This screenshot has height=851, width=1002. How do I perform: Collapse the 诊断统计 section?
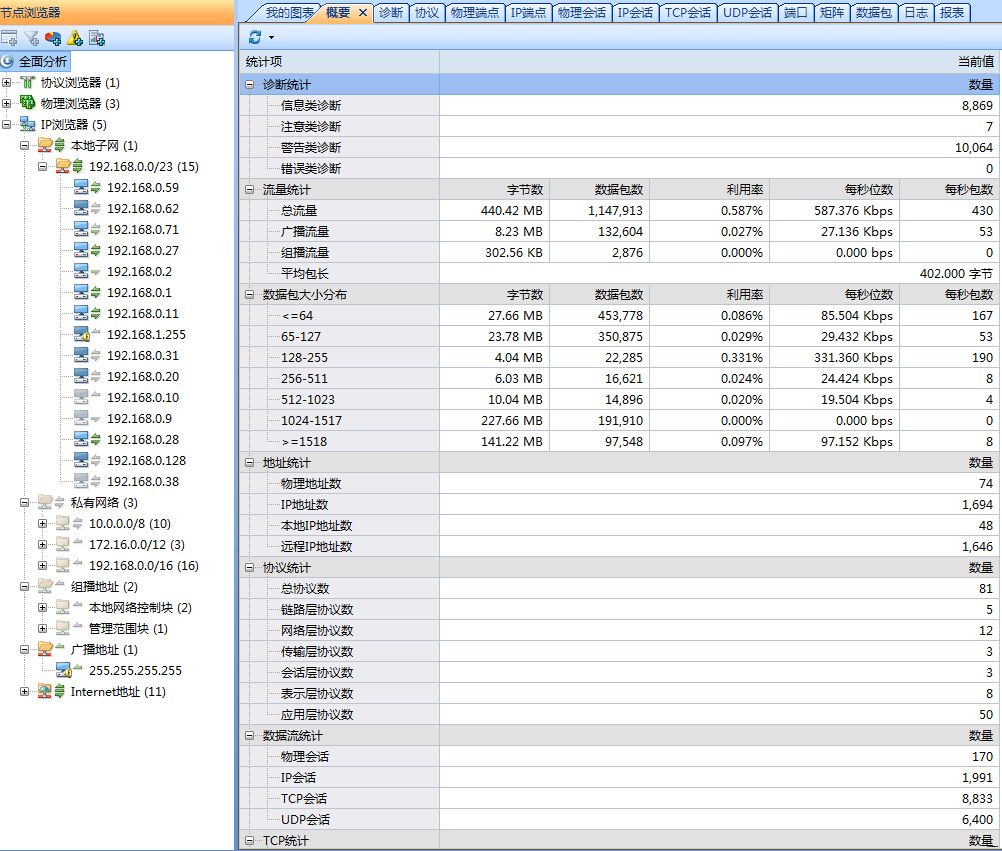(x=249, y=85)
